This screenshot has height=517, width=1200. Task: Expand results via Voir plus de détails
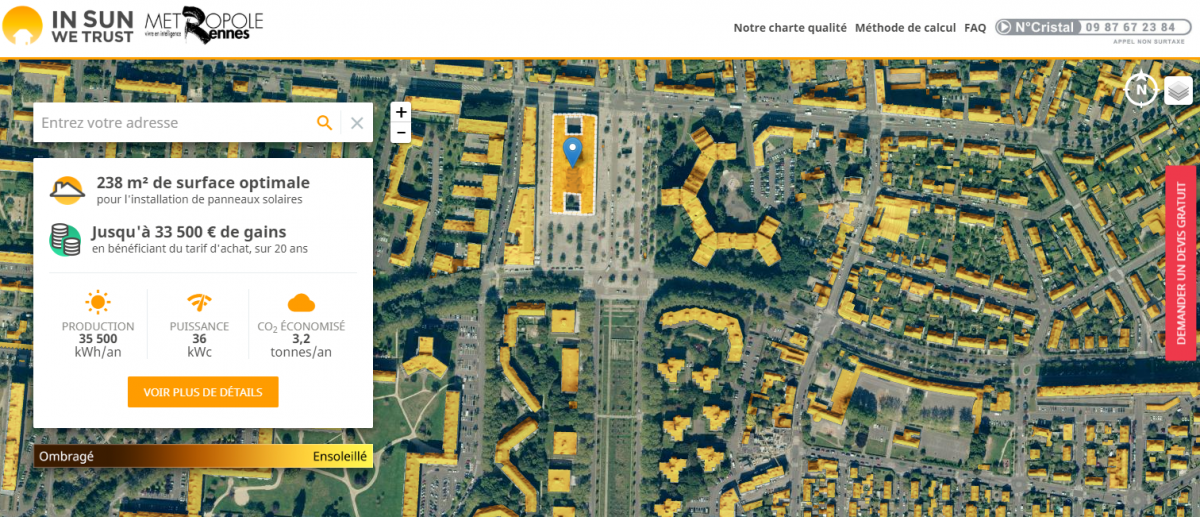(203, 392)
